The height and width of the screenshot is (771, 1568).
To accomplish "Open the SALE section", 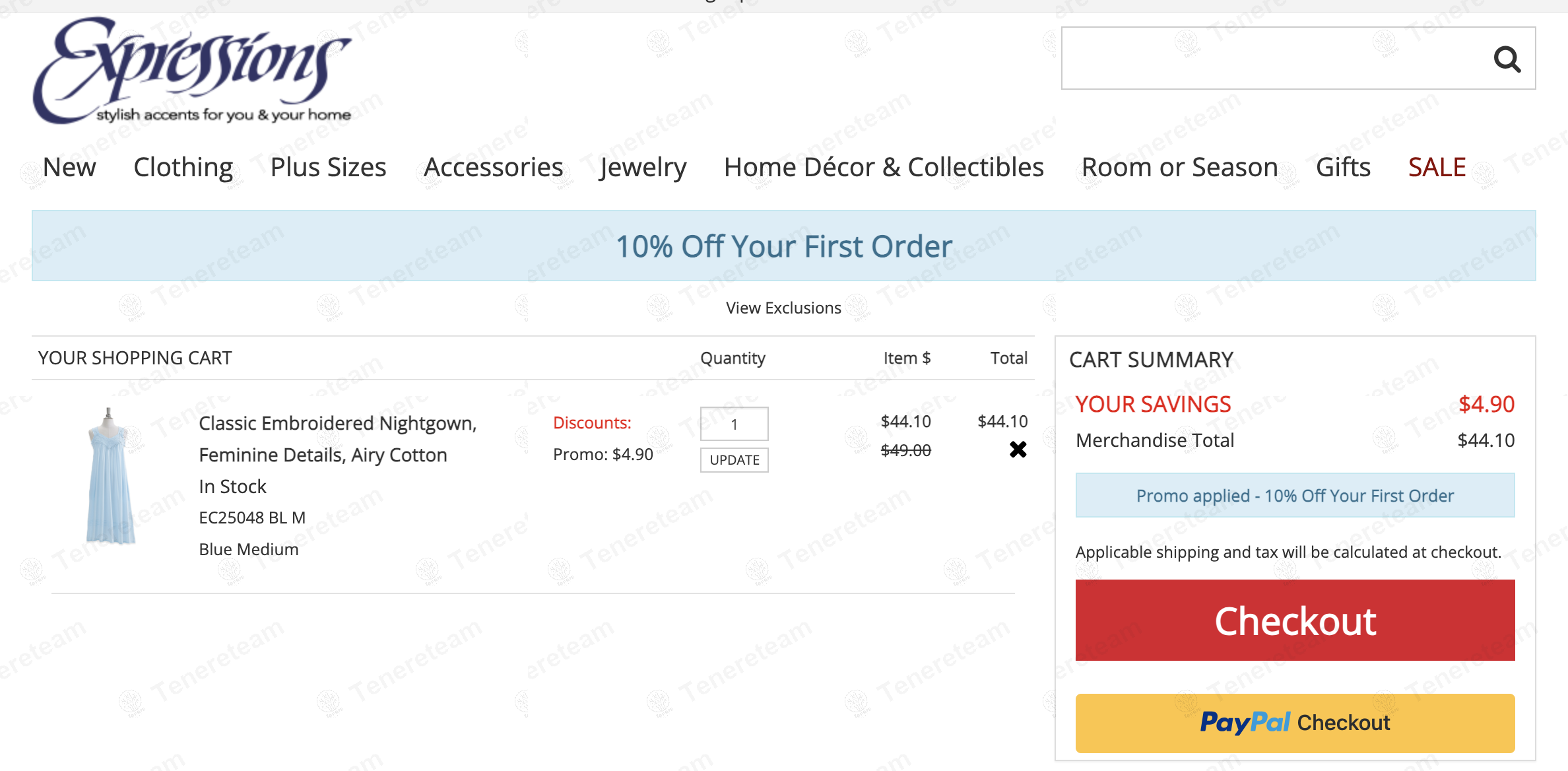I will coord(1437,168).
